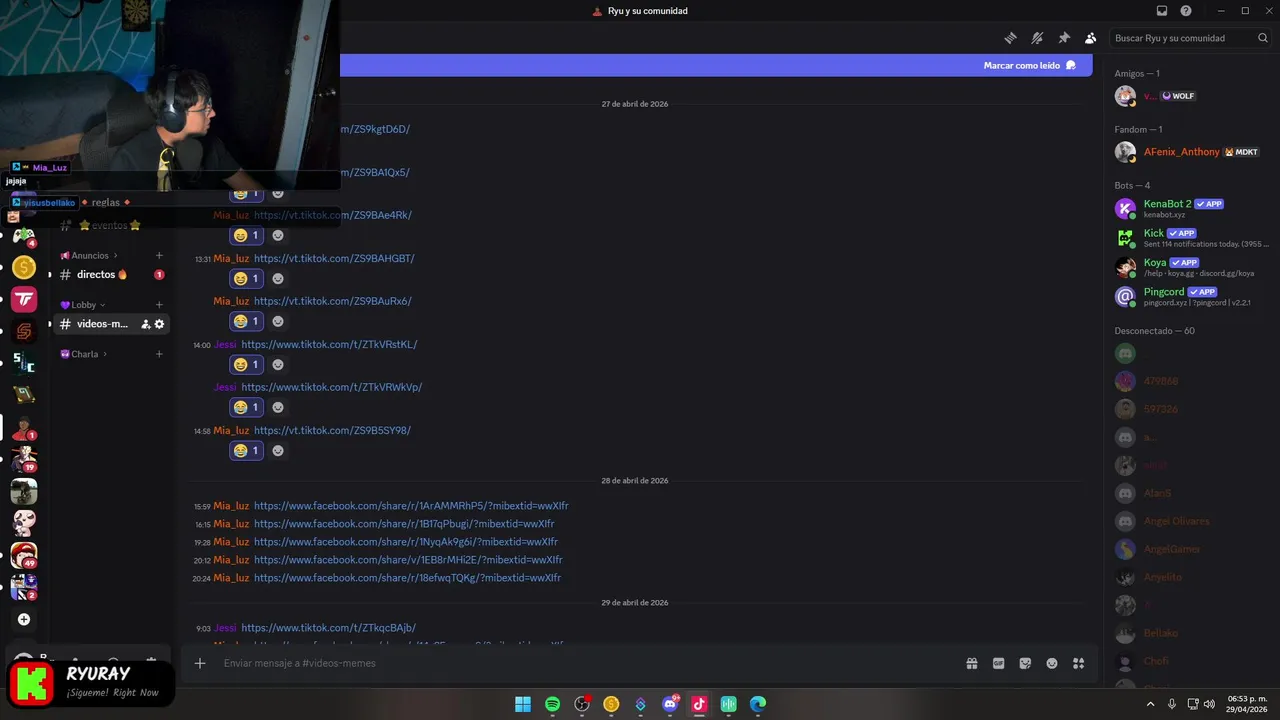Toggle laugh reaction under ZS9BAHGBT/ link

click(246, 278)
